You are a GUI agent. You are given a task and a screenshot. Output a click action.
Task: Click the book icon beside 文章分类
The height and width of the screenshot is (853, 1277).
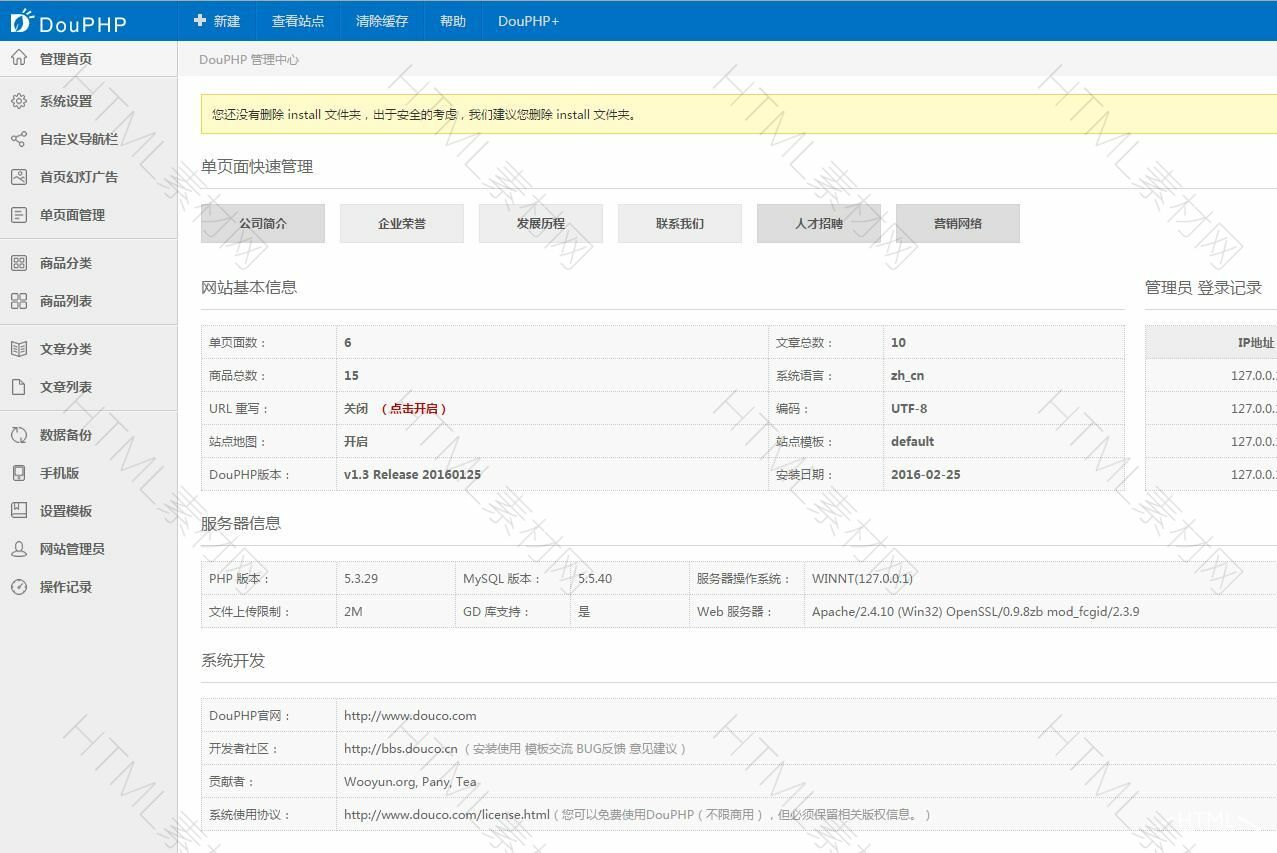click(x=18, y=349)
